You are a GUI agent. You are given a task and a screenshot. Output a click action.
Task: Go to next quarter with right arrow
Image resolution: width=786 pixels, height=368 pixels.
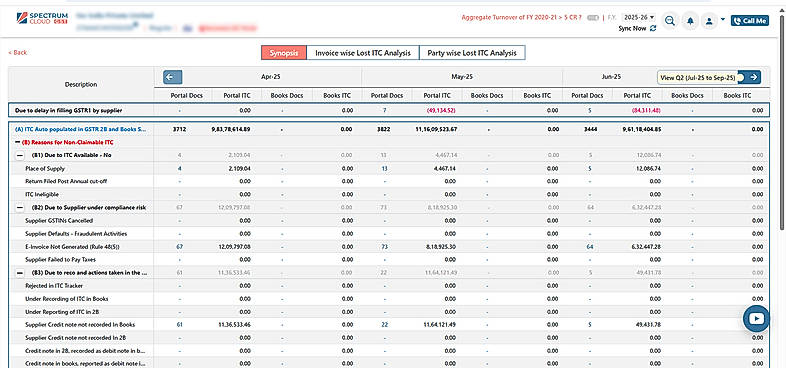point(753,77)
